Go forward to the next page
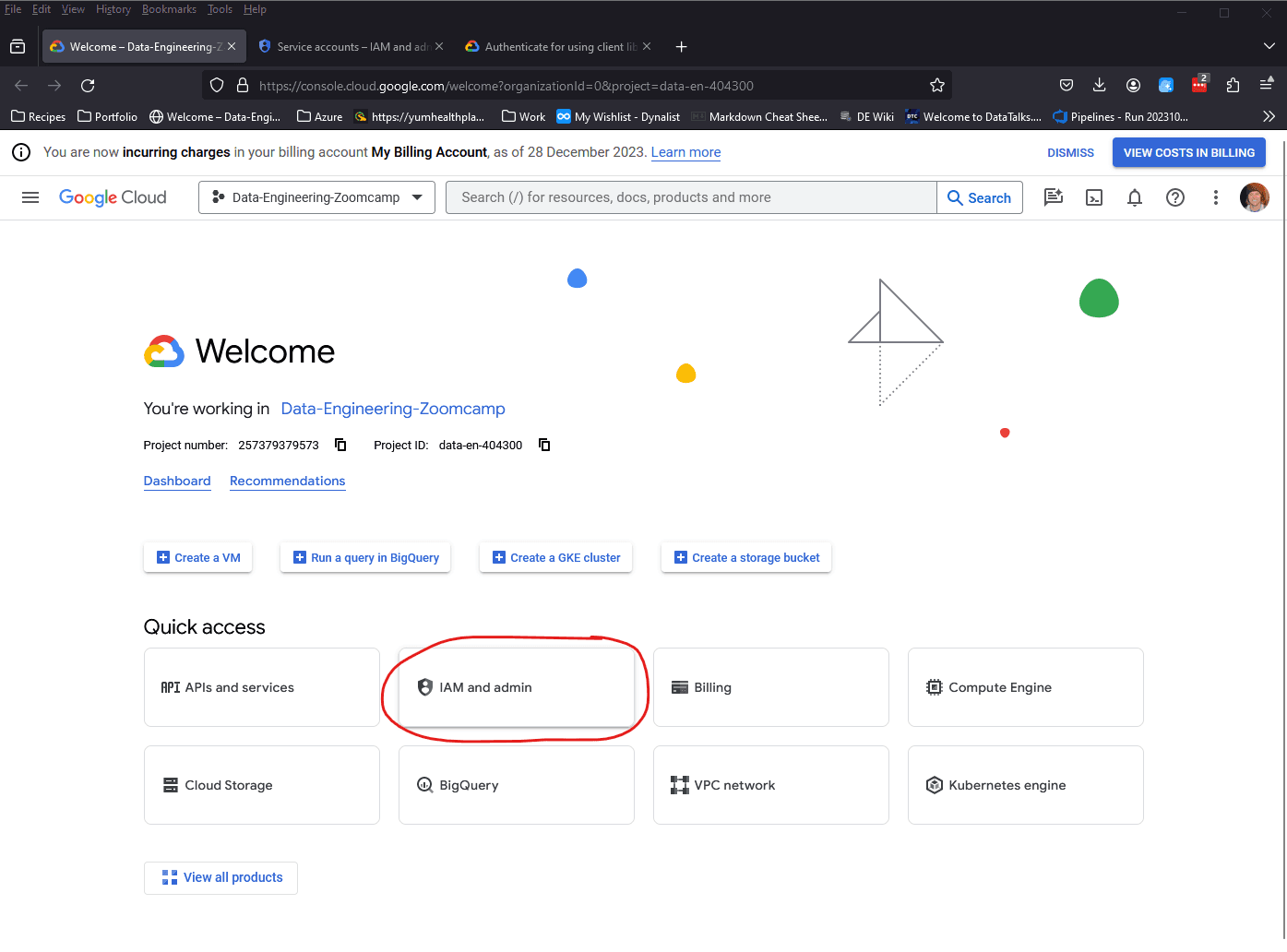This screenshot has width=1287, height=952. [x=54, y=86]
